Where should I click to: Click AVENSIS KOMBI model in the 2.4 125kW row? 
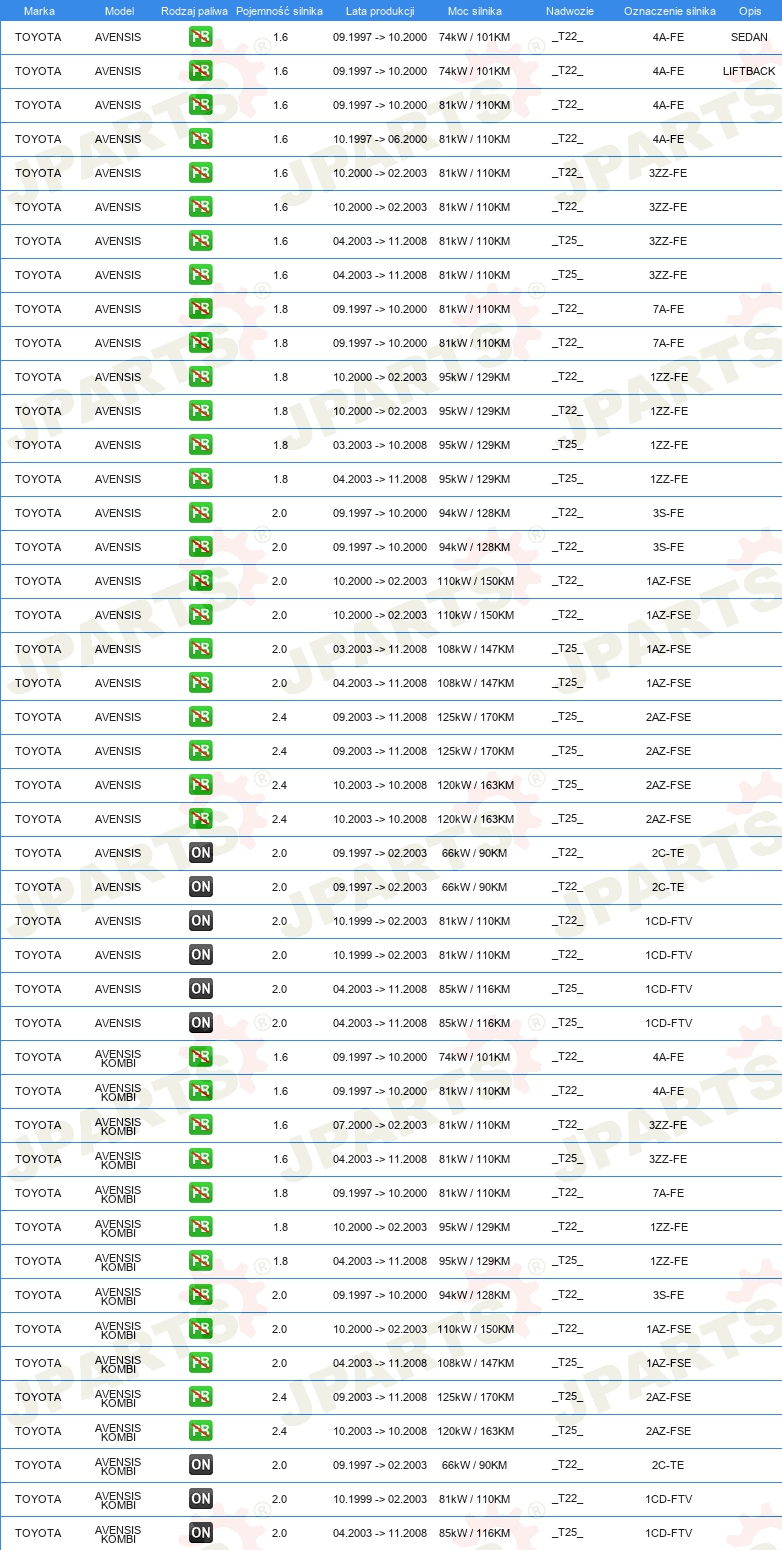pos(118,1397)
